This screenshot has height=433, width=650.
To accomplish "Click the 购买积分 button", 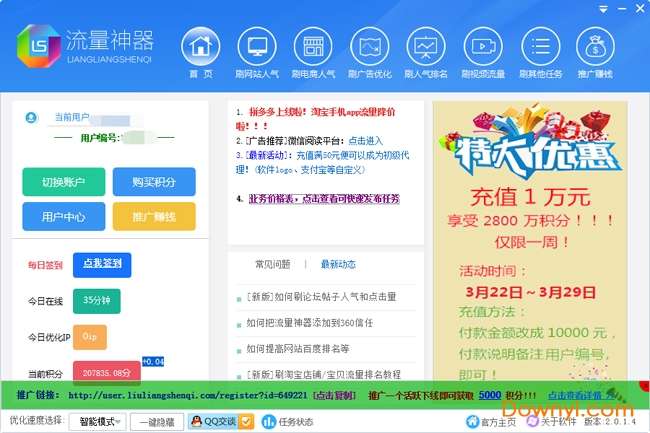I will pyautogui.click(x=154, y=181).
